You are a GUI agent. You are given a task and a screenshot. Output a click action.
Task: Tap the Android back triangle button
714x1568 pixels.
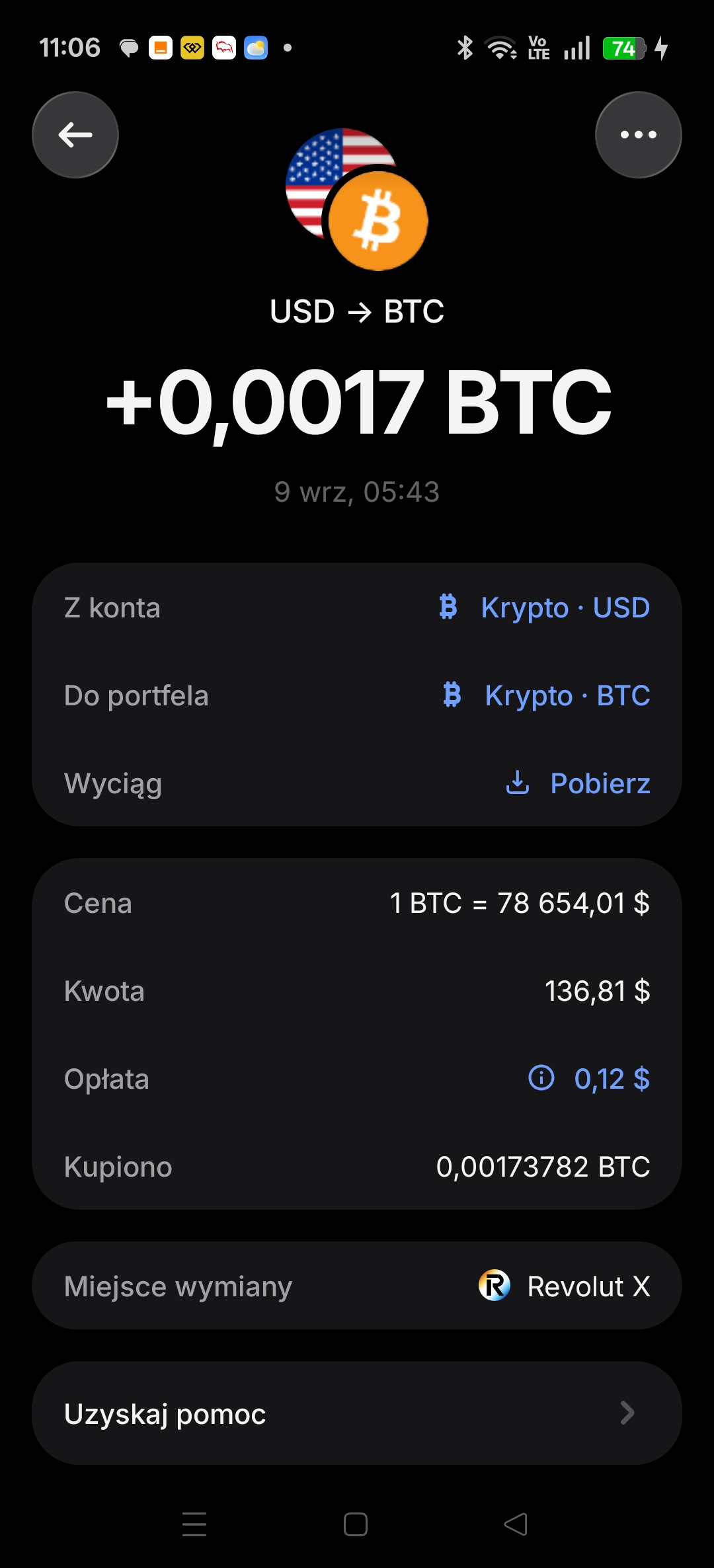516,1524
